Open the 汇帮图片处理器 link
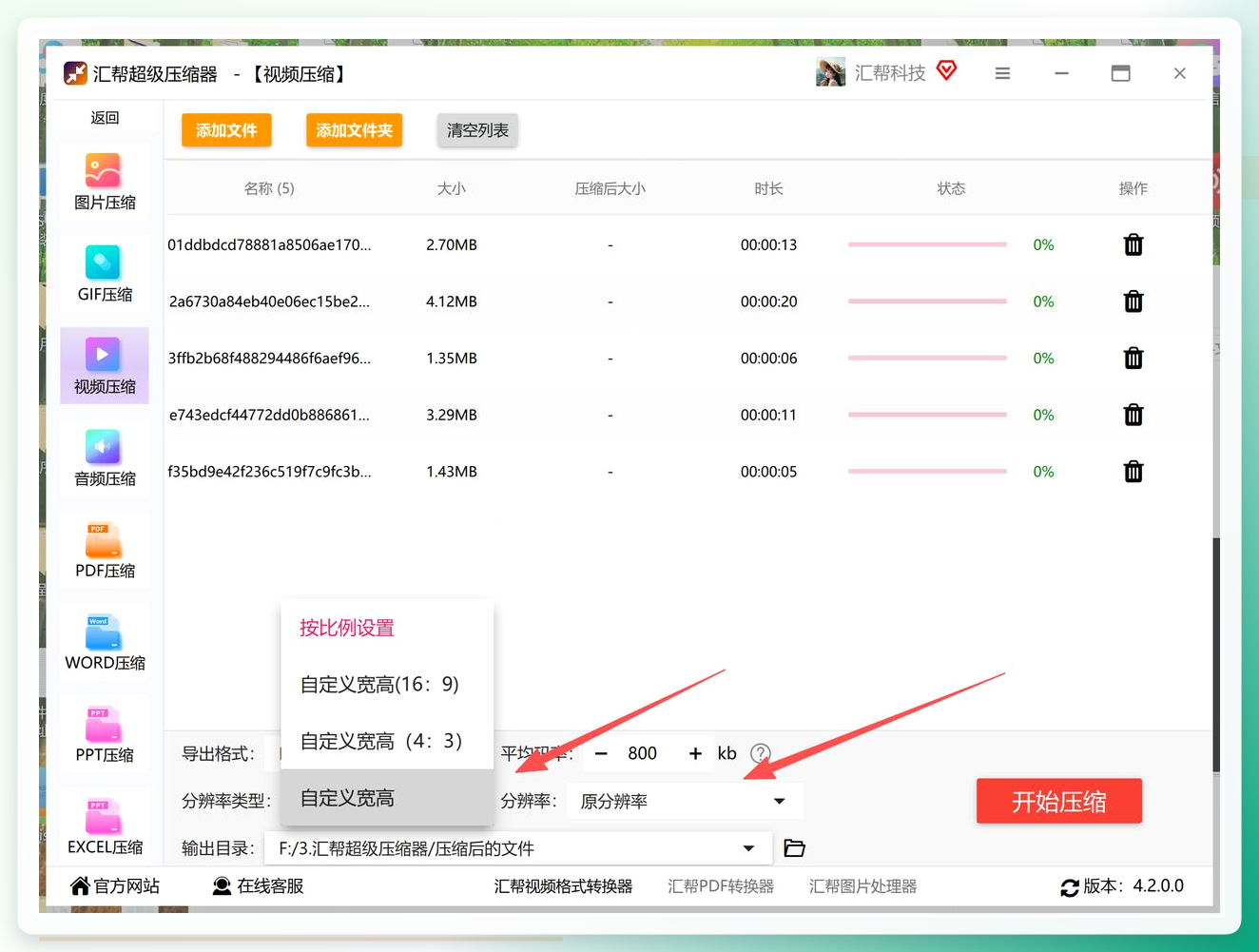 tap(862, 886)
